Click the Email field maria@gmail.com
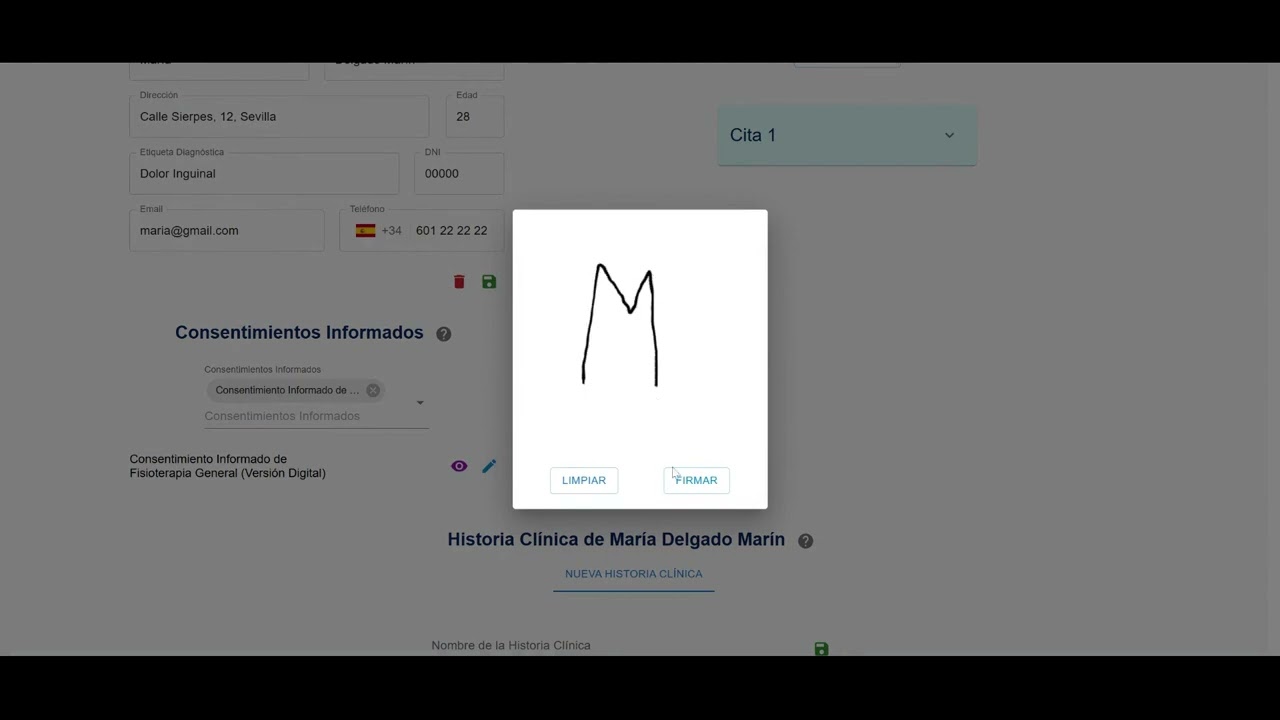This screenshot has height=720, width=1280. coord(227,230)
